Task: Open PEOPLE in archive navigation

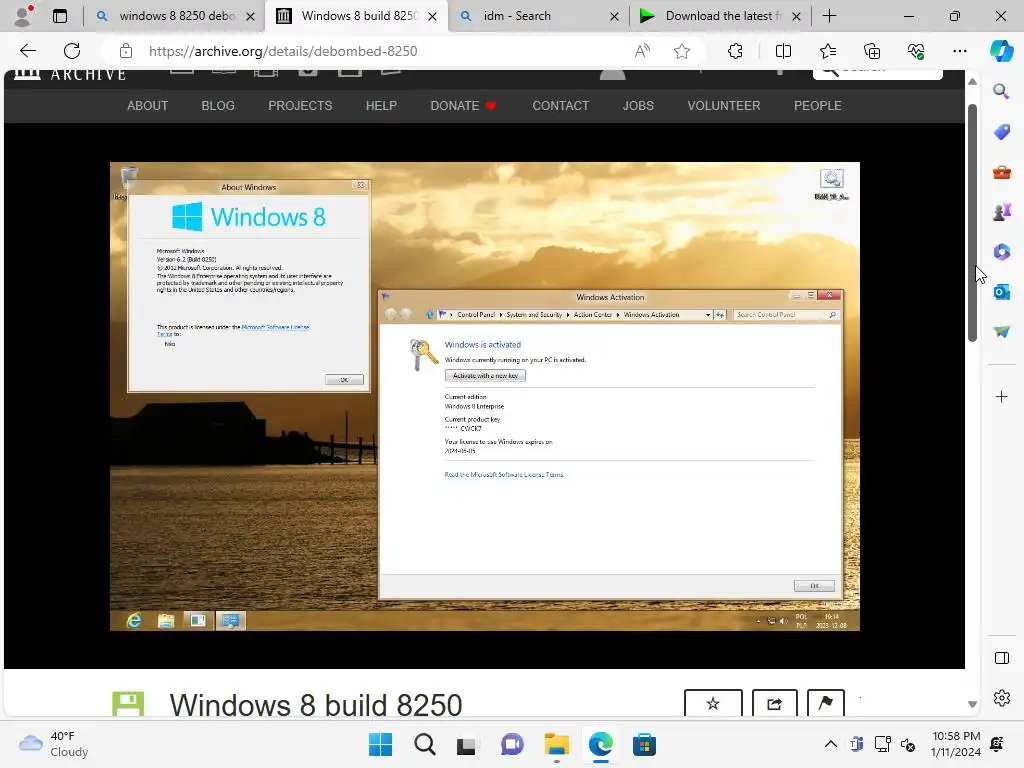Action: coord(818,106)
